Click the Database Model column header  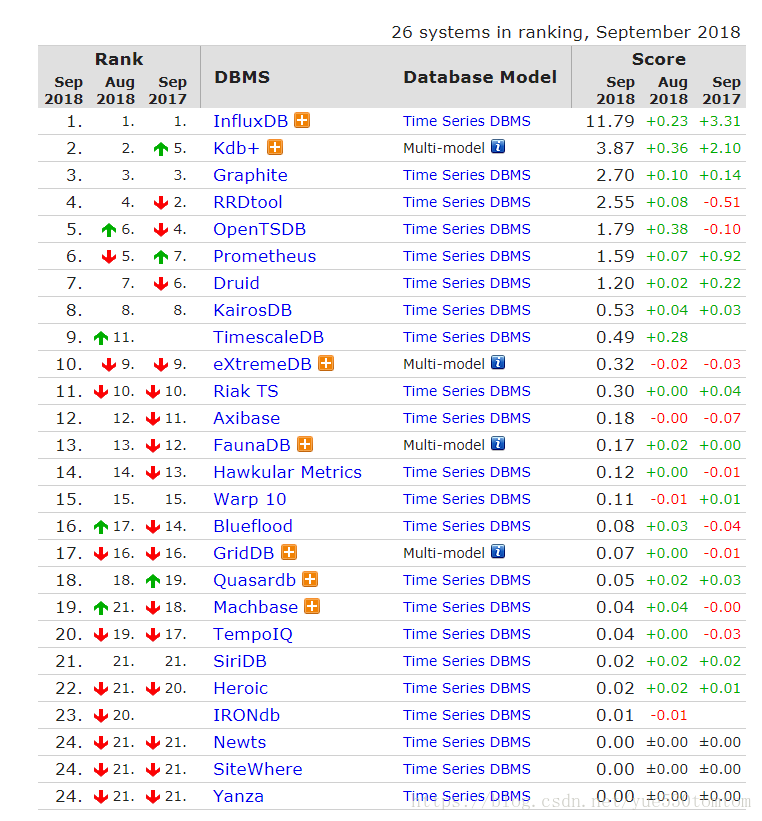(480, 77)
